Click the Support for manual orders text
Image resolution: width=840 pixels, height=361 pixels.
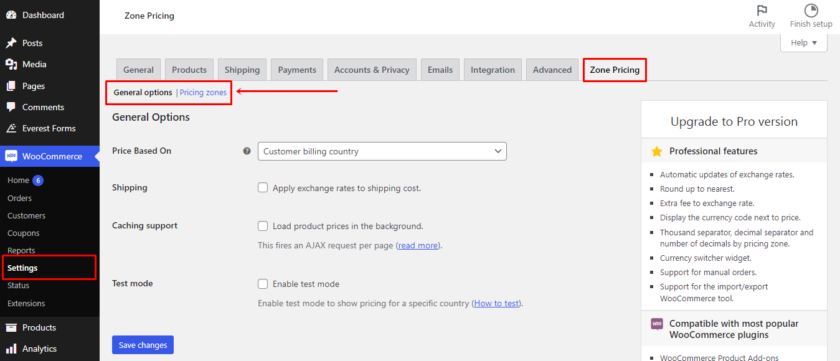pyautogui.click(x=707, y=272)
